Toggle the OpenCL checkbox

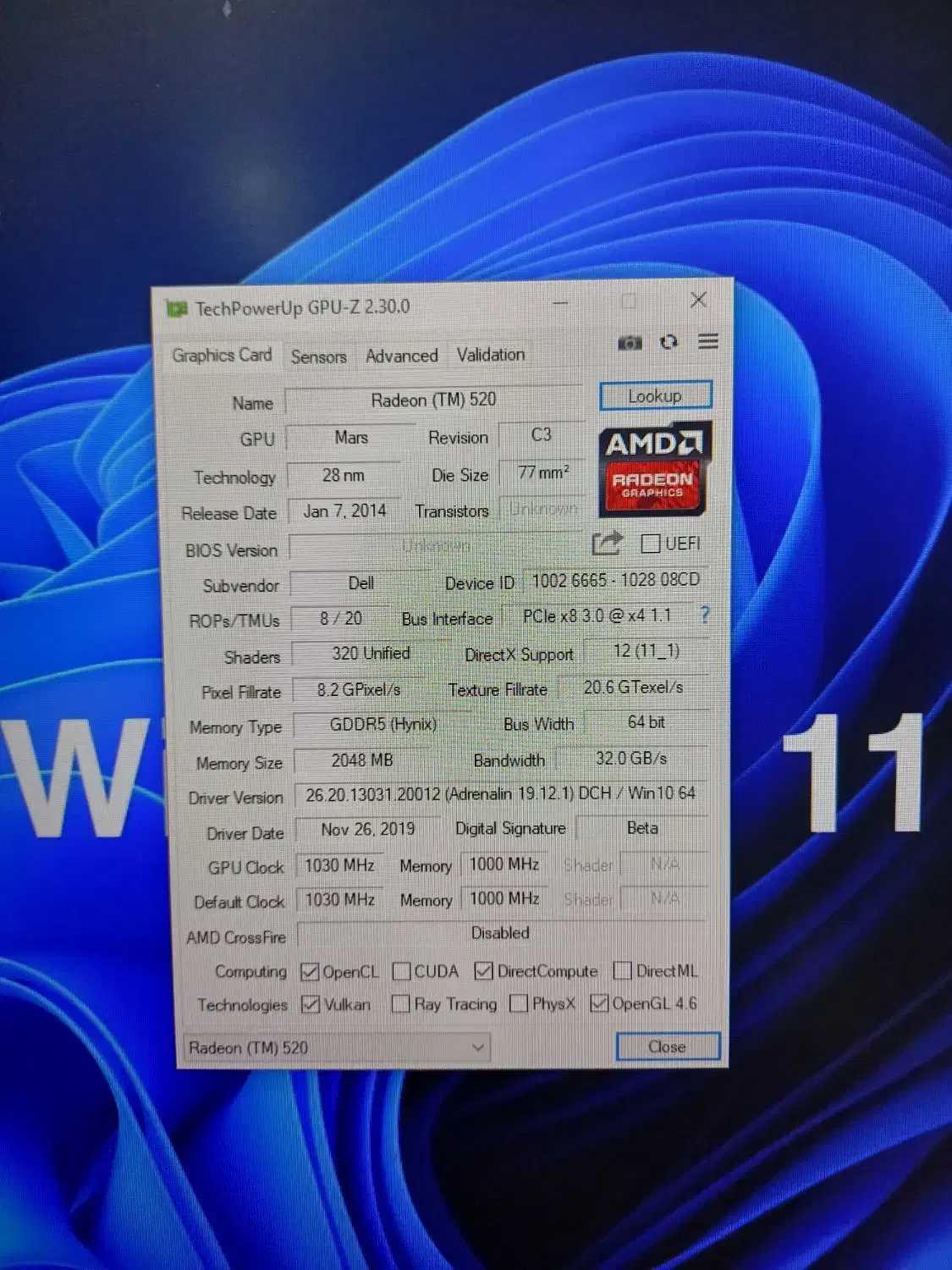[311, 972]
